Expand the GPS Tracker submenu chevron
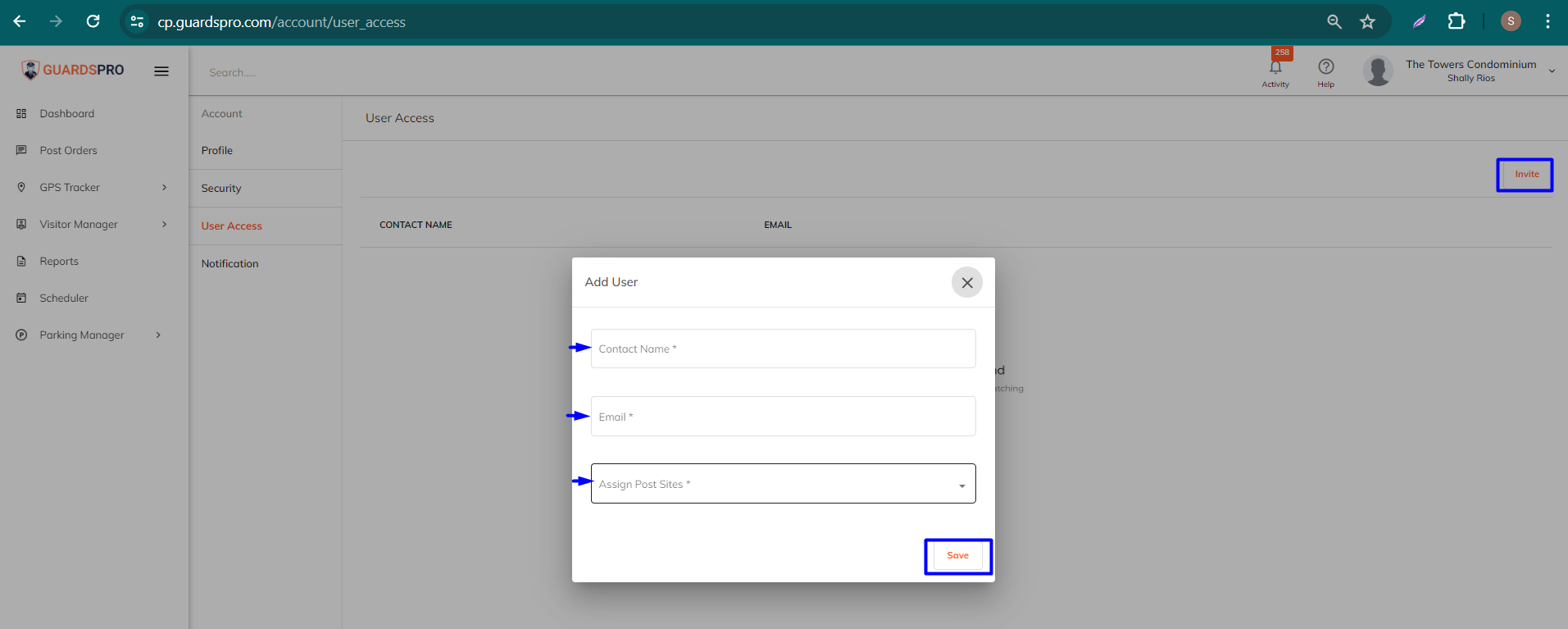1568x629 pixels. click(x=165, y=187)
